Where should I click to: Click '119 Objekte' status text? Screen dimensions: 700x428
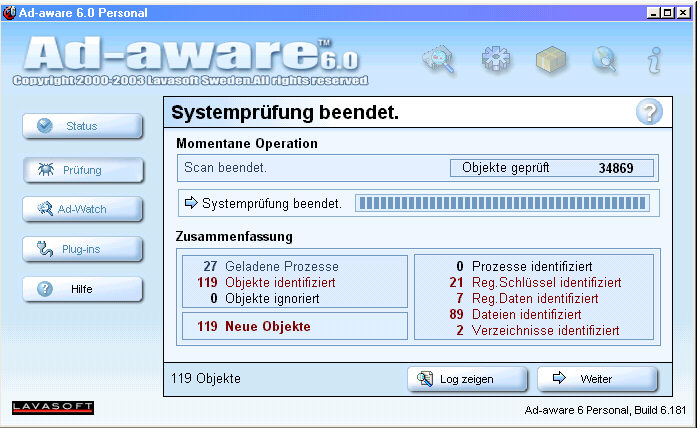[206, 378]
